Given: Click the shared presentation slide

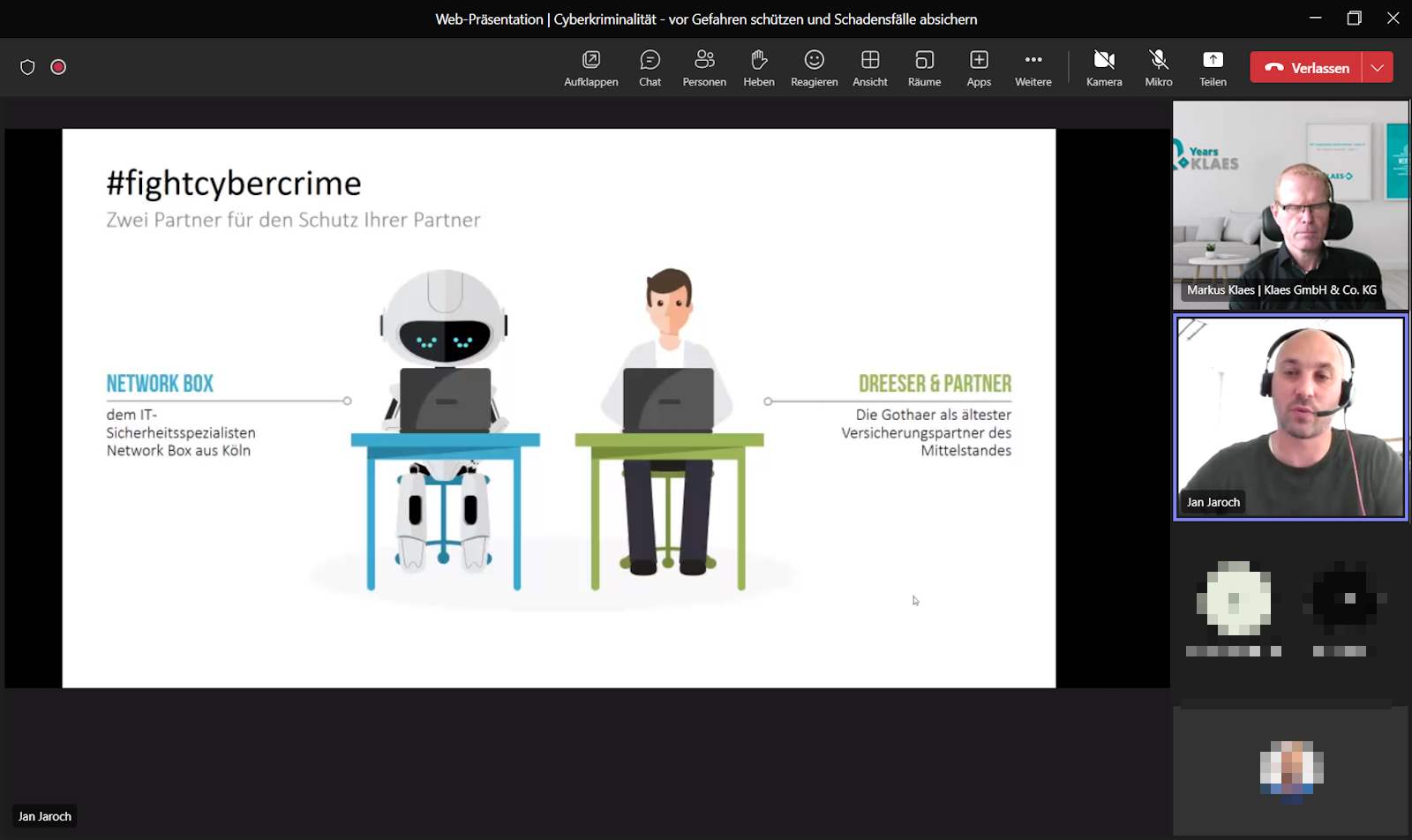Looking at the screenshot, I should [x=559, y=409].
